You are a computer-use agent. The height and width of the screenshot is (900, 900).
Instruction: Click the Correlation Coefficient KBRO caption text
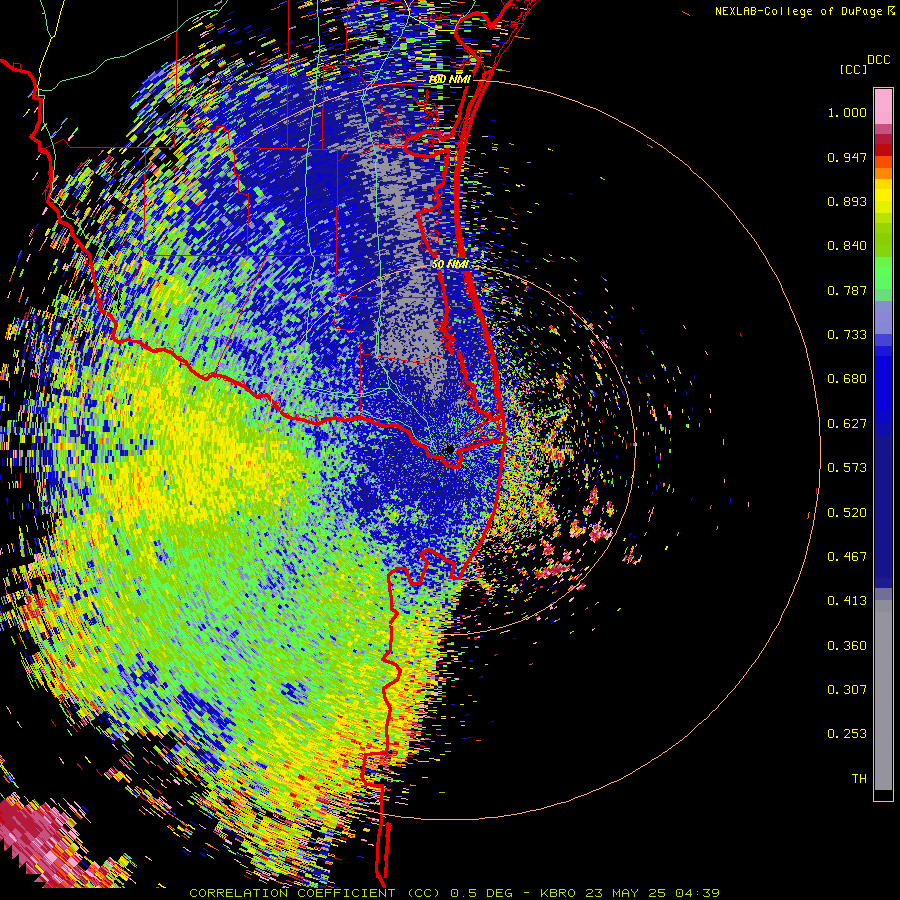click(x=454, y=893)
